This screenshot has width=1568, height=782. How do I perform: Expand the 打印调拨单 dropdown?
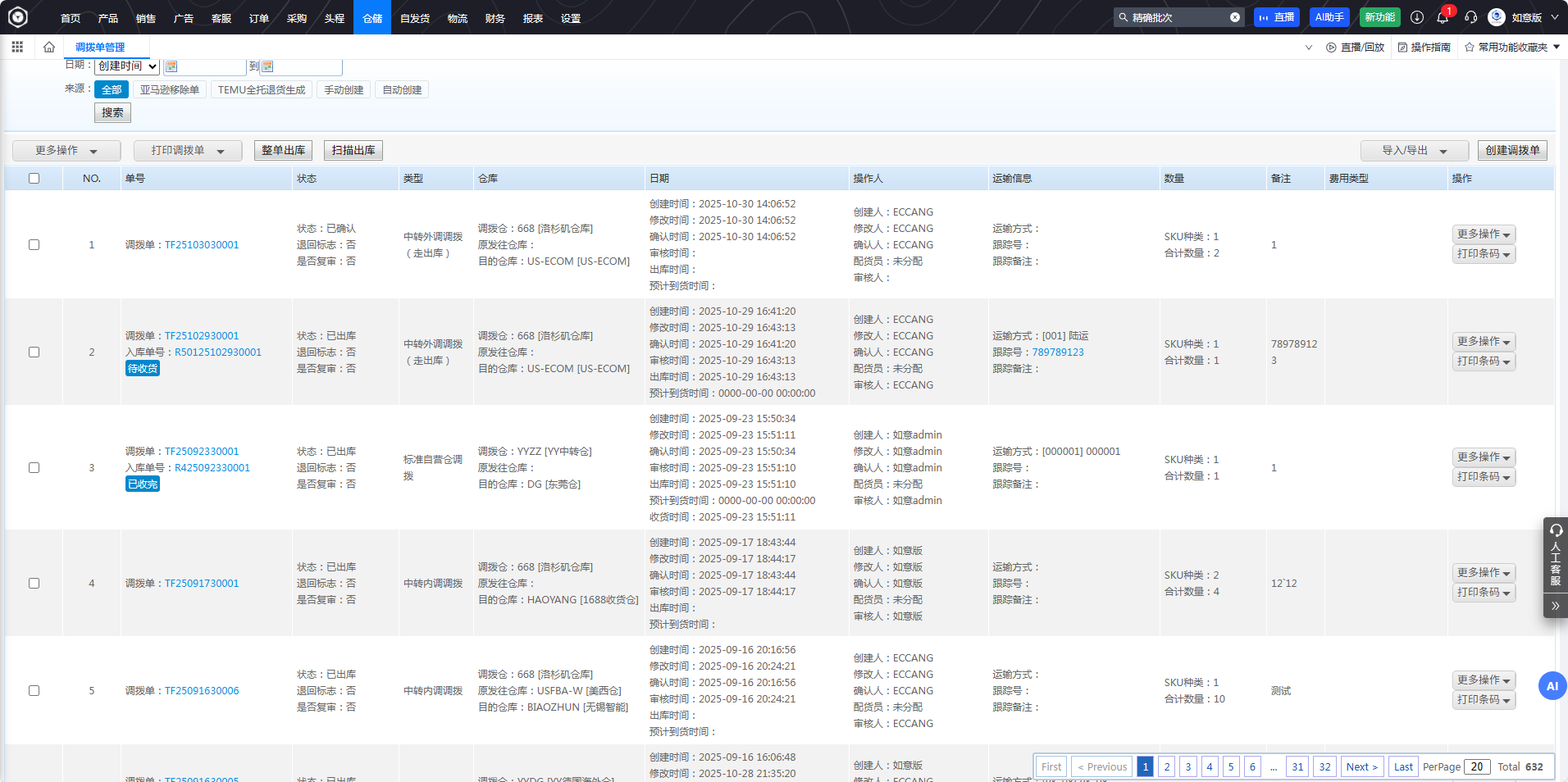188,151
